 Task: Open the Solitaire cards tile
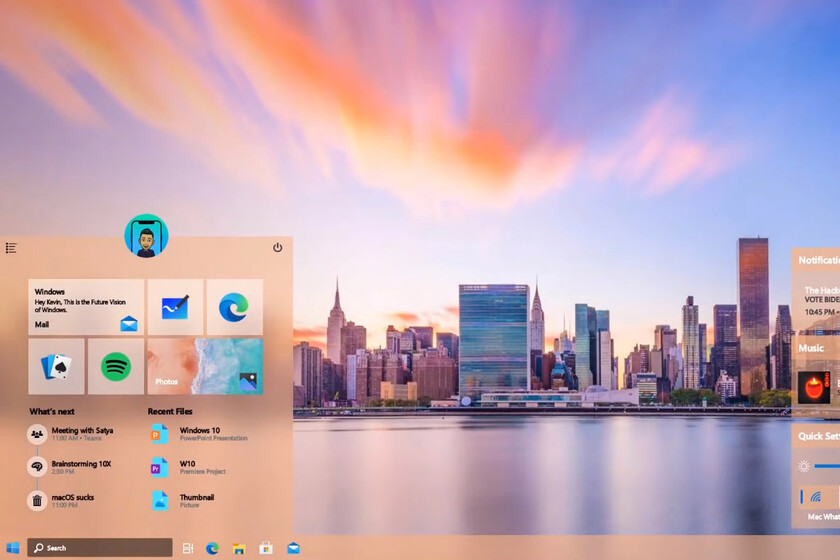(56, 366)
